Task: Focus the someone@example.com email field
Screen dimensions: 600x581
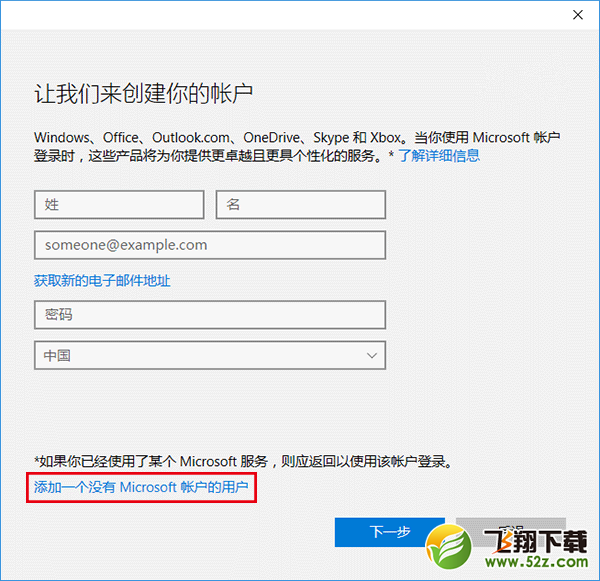Action: 210,245
